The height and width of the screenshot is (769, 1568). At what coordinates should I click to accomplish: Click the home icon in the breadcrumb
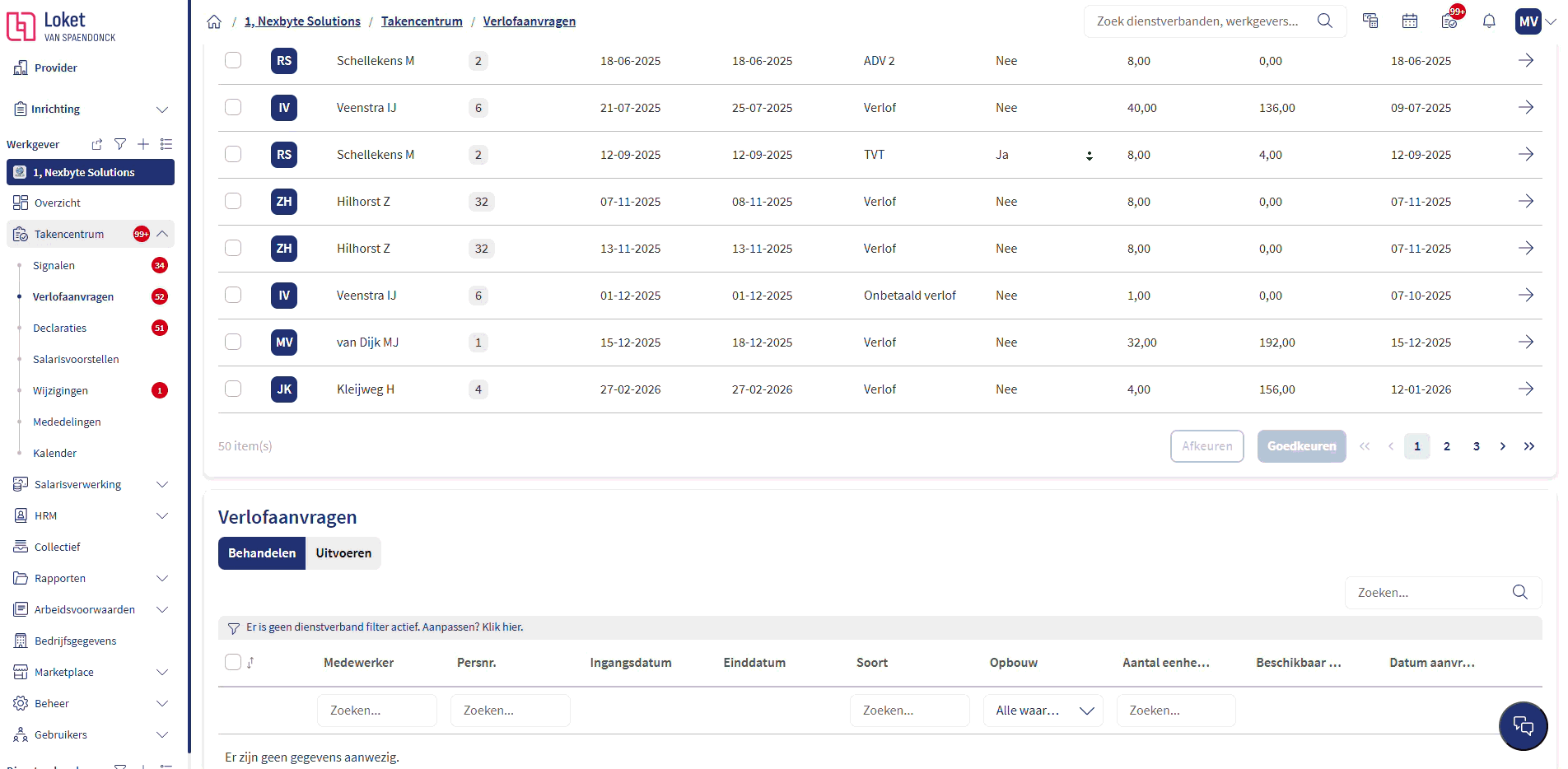[x=214, y=21]
